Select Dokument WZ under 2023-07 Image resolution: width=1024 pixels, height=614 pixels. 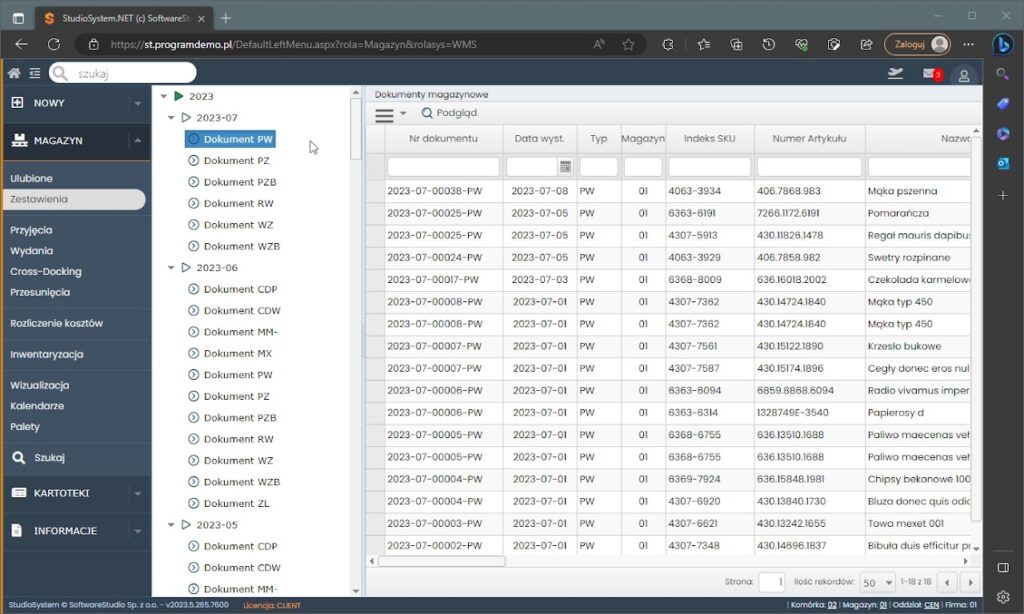click(x=238, y=225)
